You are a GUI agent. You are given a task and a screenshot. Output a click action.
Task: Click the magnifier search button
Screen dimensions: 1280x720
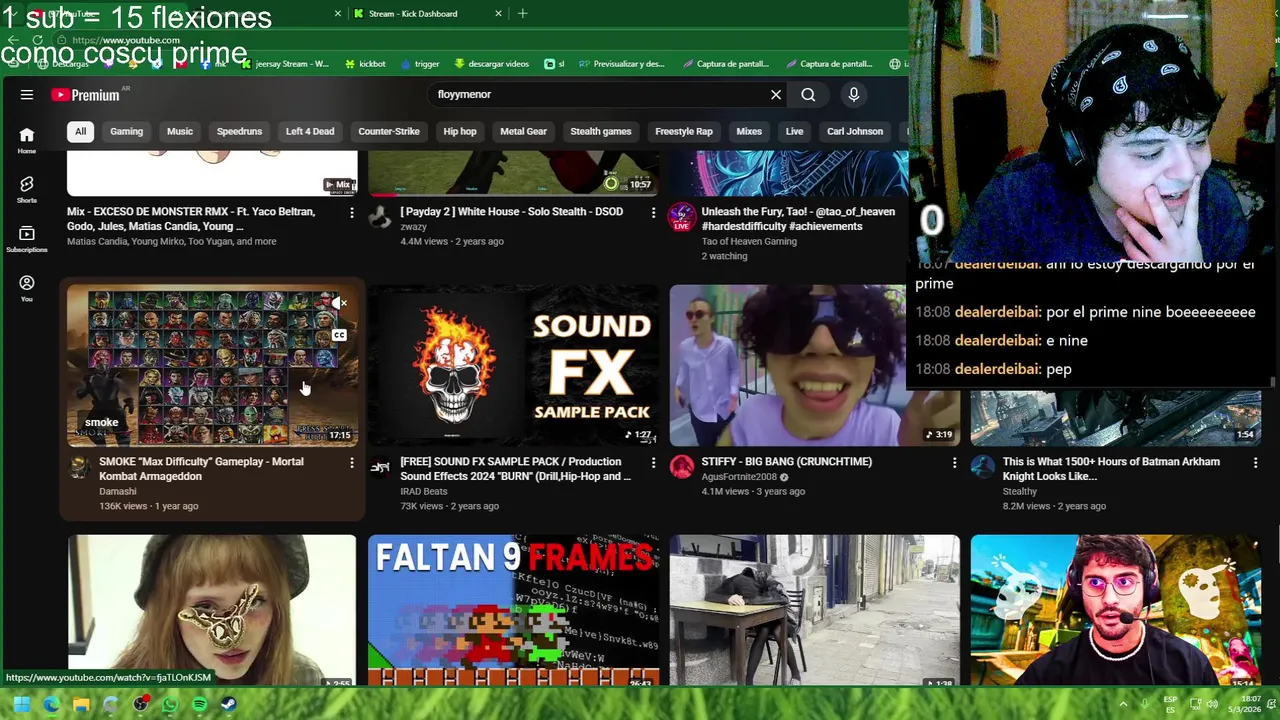tap(808, 94)
